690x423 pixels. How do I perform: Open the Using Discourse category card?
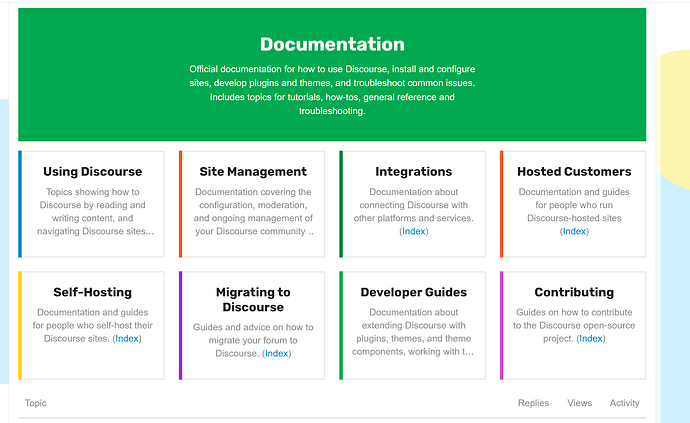pos(92,204)
